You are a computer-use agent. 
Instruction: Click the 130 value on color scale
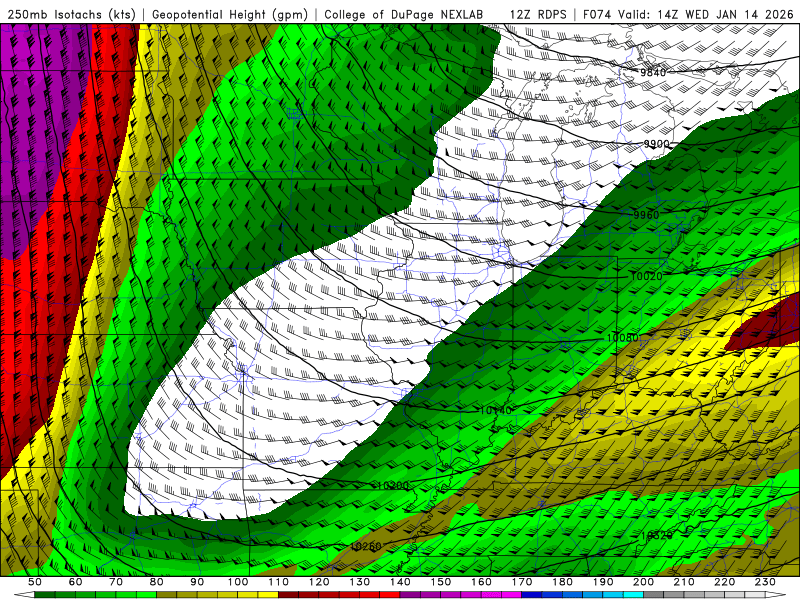tap(360, 582)
